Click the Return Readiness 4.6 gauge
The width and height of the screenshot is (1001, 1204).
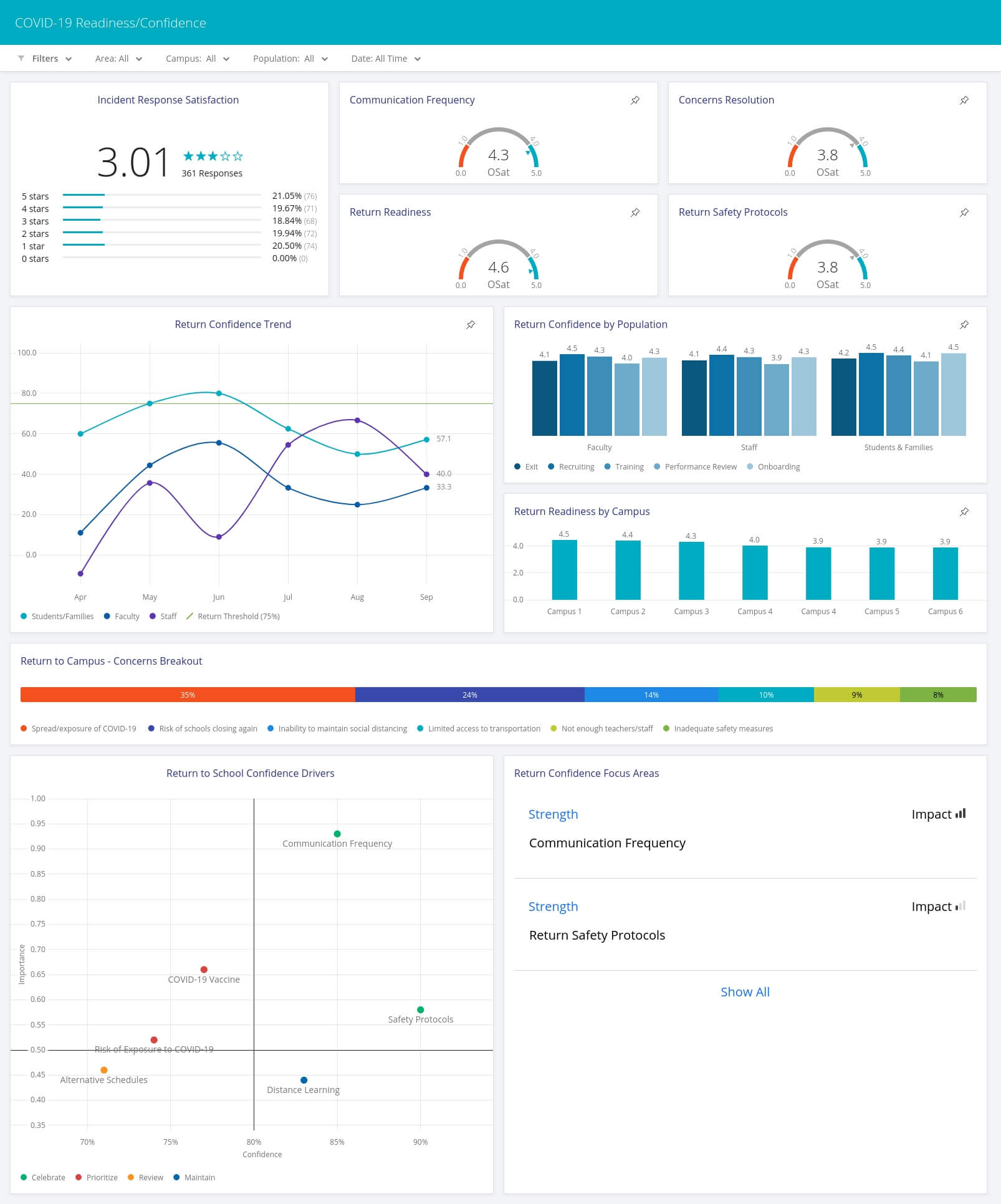click(499, 264)
